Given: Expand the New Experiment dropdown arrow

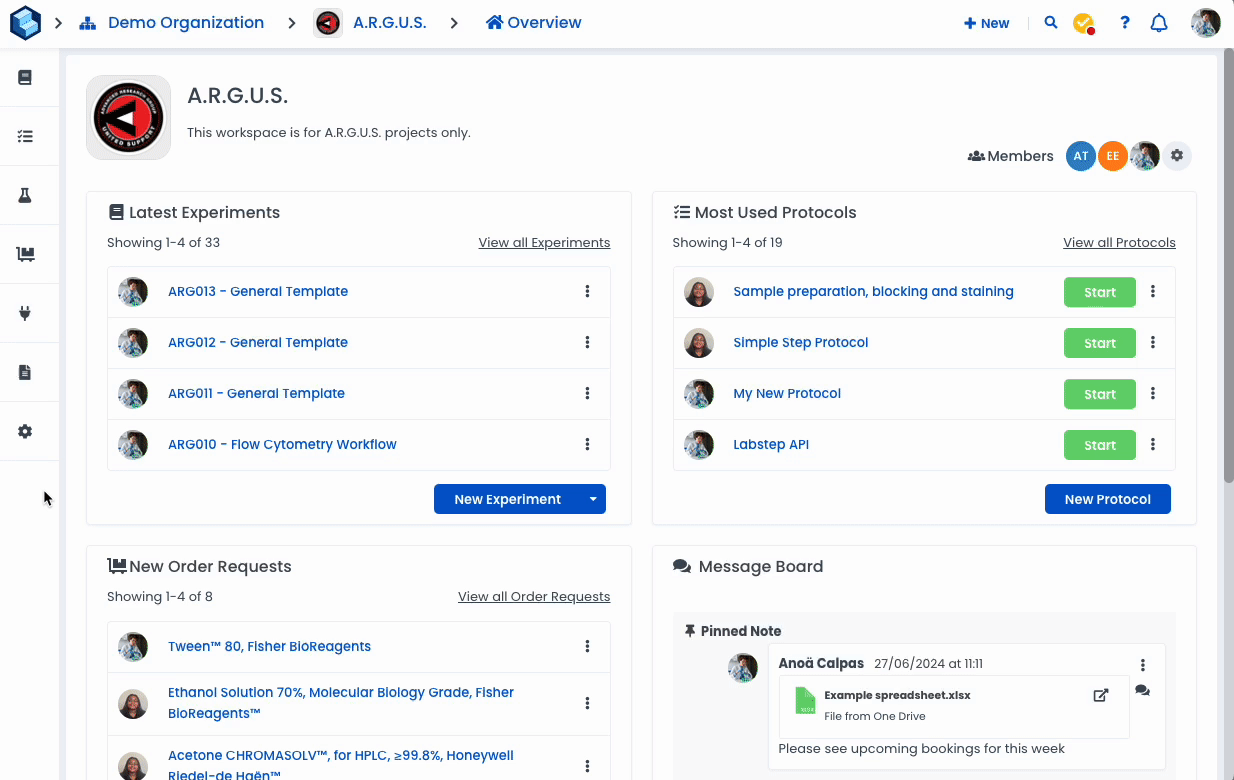Looking at the screenshot, I should pos(593,499).
